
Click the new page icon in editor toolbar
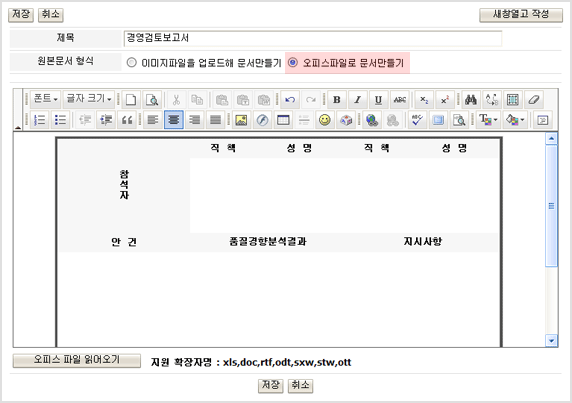point(131,100)
